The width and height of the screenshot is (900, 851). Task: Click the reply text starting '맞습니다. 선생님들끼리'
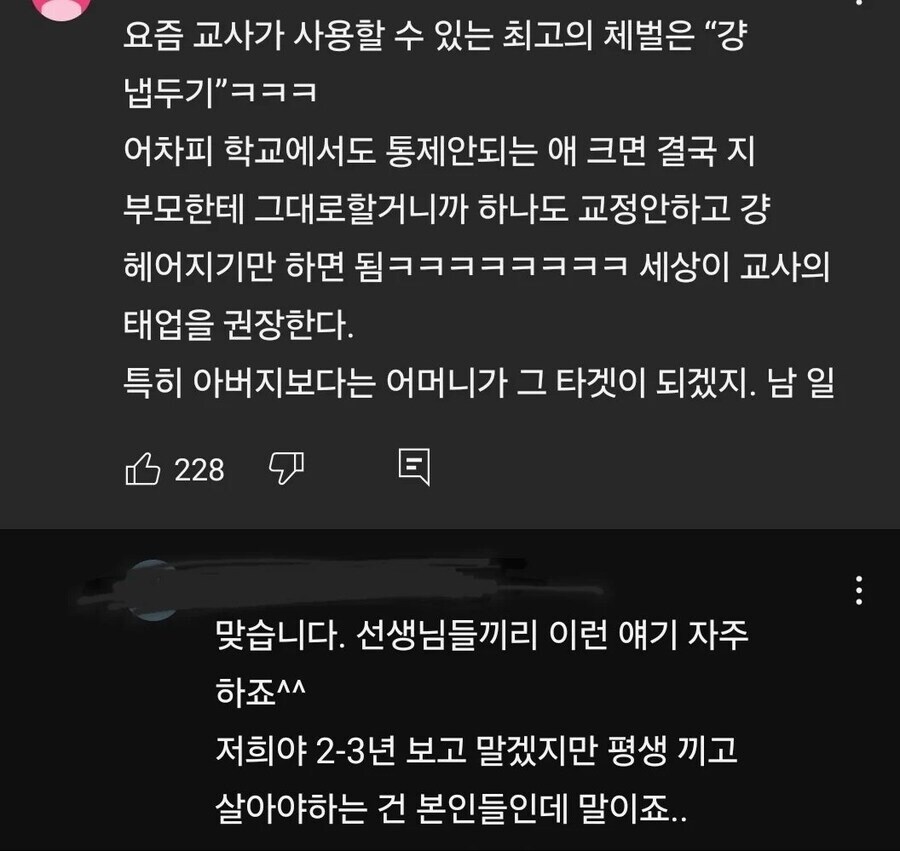click(x=482, y=635)
